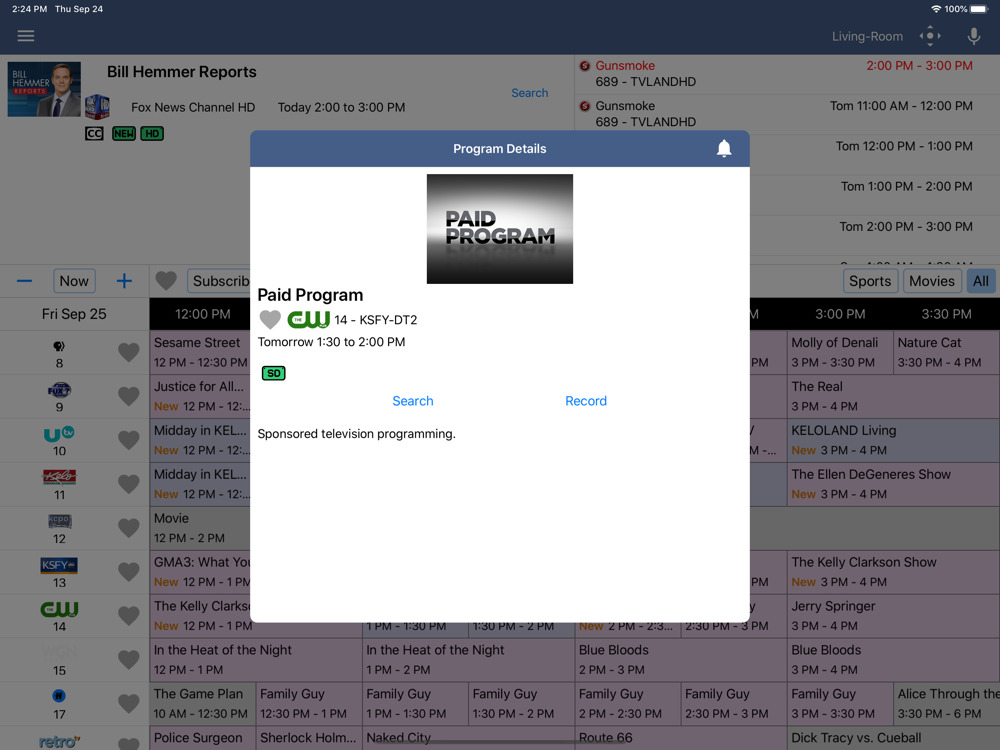The width and height of the screenshot is (1000, 750).
Task: Click the 12:00 PM time header
Action: tap(202, 314)
